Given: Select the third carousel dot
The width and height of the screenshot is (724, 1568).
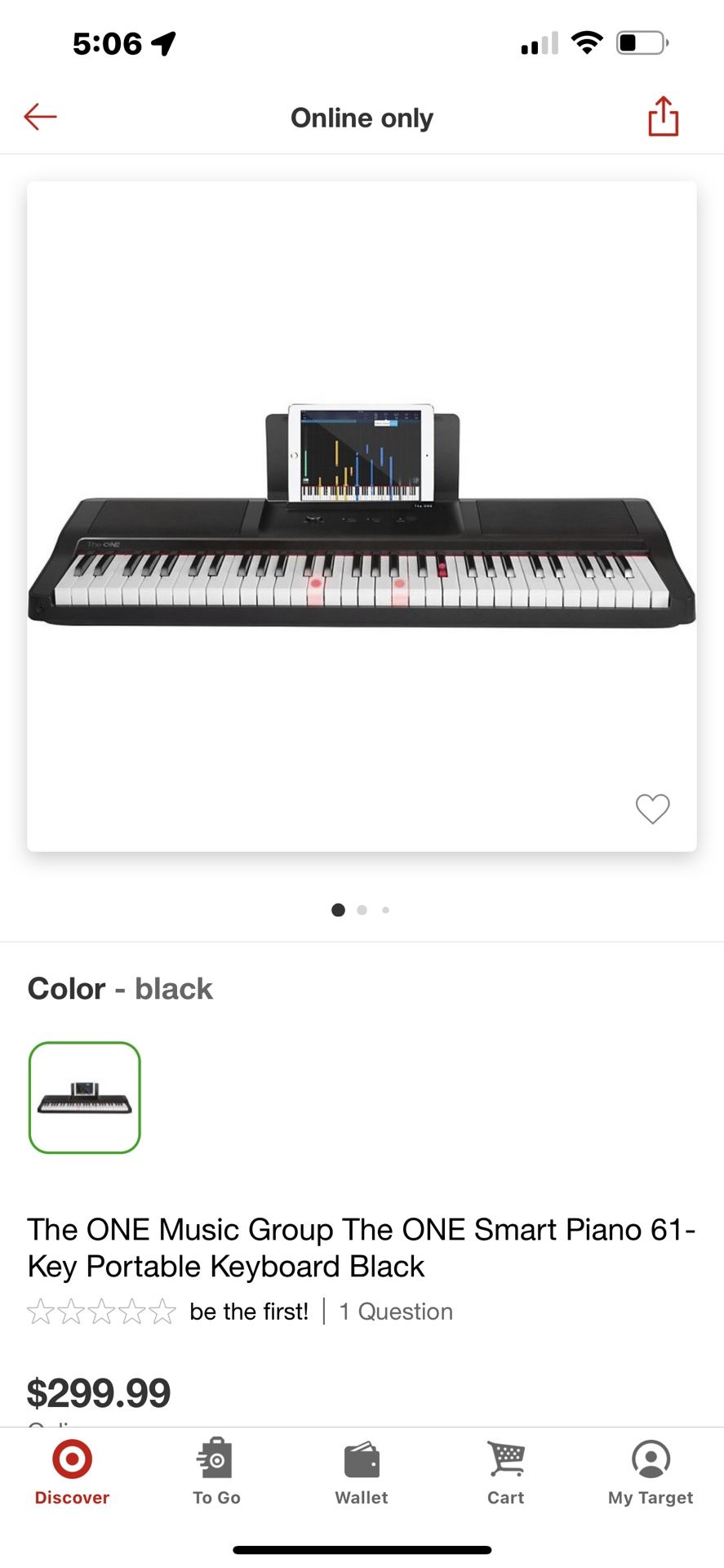Looking at the screenshot, I should point(385,910).
